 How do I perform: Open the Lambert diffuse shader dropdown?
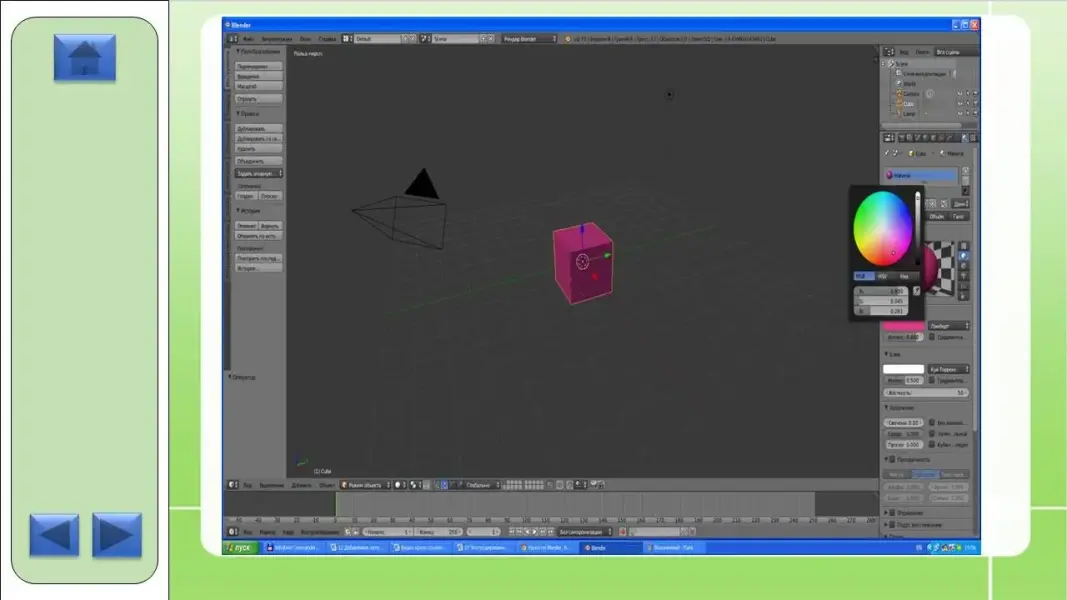pos(948,326)
